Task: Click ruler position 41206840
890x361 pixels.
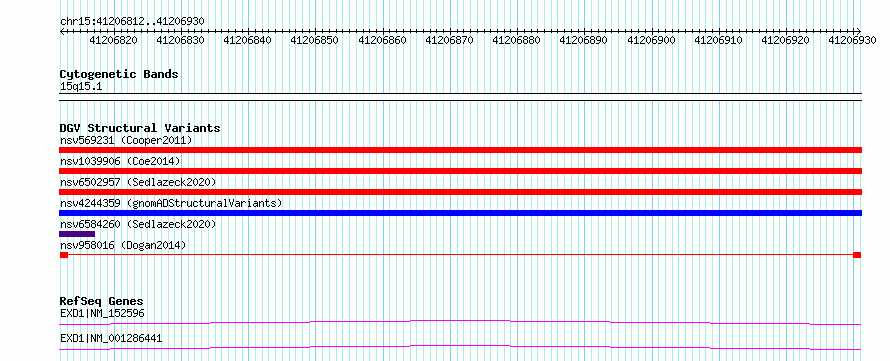Action: (x=248, y=40)
